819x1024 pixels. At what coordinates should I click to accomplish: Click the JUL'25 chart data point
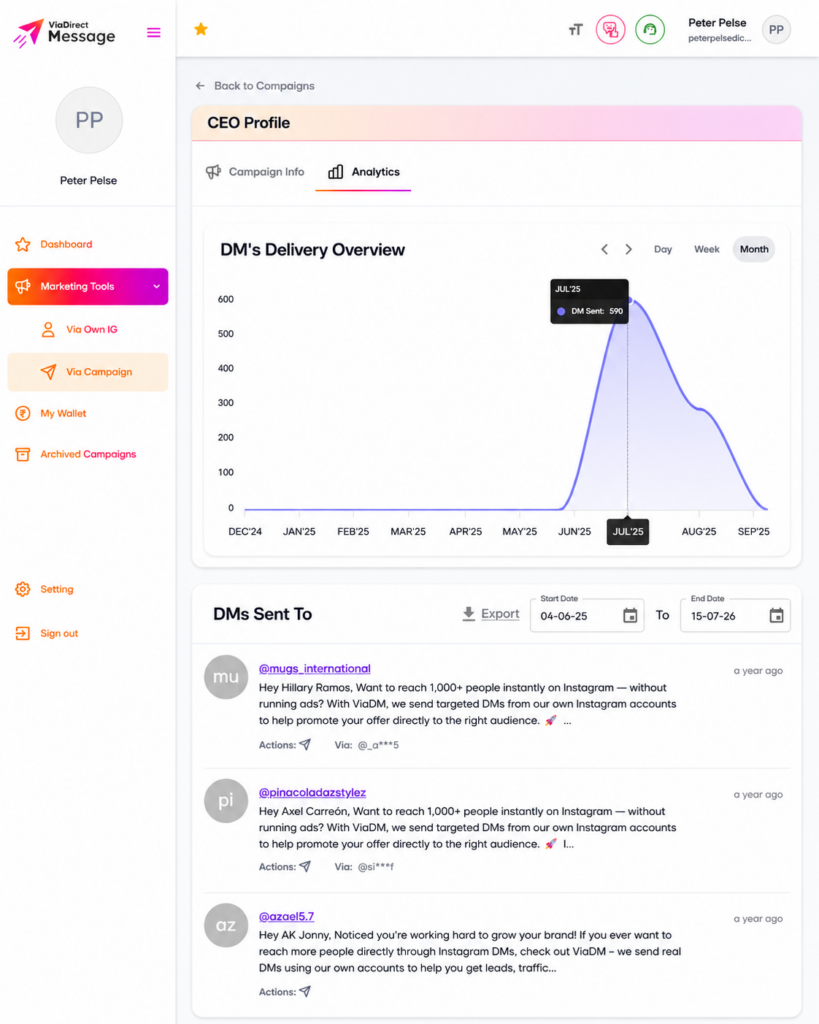(x=630, y=300)
